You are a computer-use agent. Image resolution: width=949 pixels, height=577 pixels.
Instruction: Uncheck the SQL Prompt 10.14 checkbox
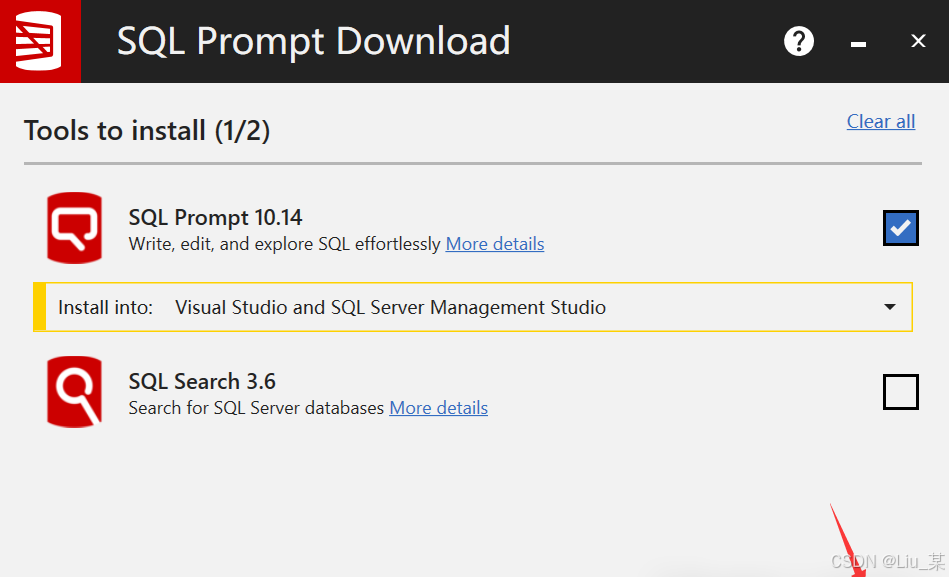[900, 228]
